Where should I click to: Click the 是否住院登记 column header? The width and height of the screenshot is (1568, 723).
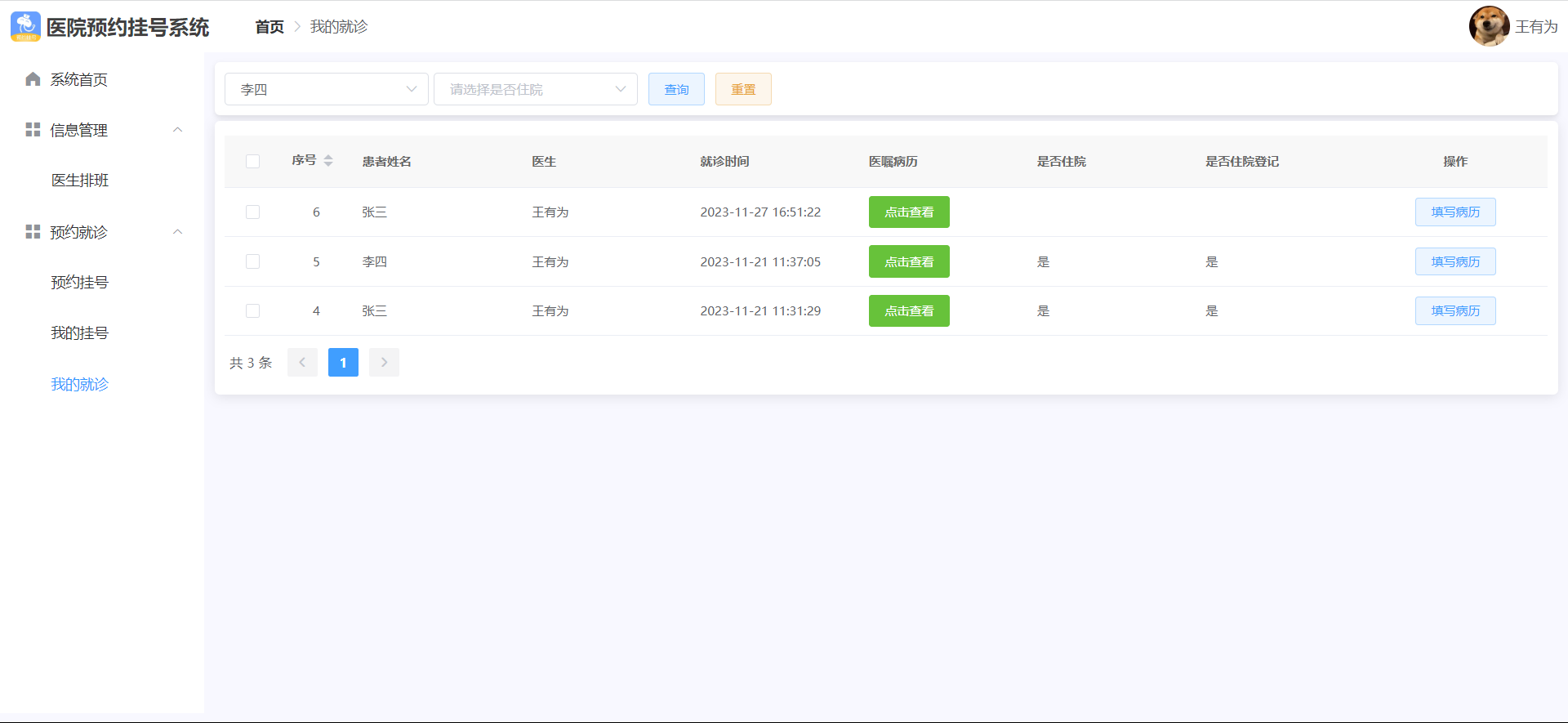click(1242, 162)
